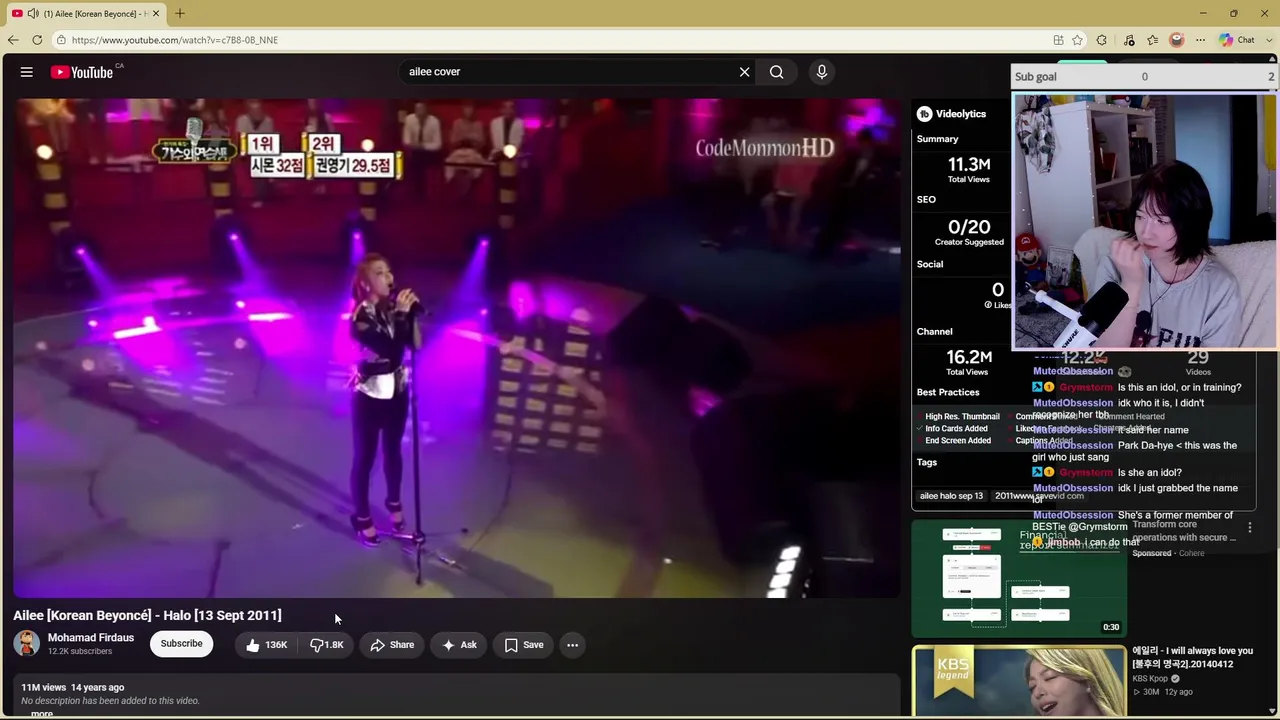Go back to the previous page
The width and height of the screenshot is (1280, 720).
pyautogui.click(x=13, y=40)
